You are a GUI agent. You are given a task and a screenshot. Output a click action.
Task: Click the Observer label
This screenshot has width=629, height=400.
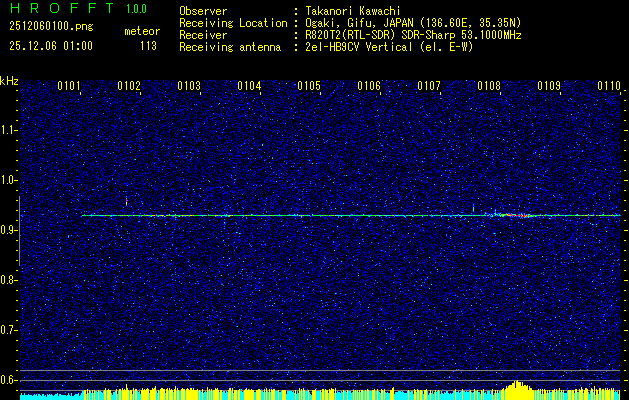point(203,11)
